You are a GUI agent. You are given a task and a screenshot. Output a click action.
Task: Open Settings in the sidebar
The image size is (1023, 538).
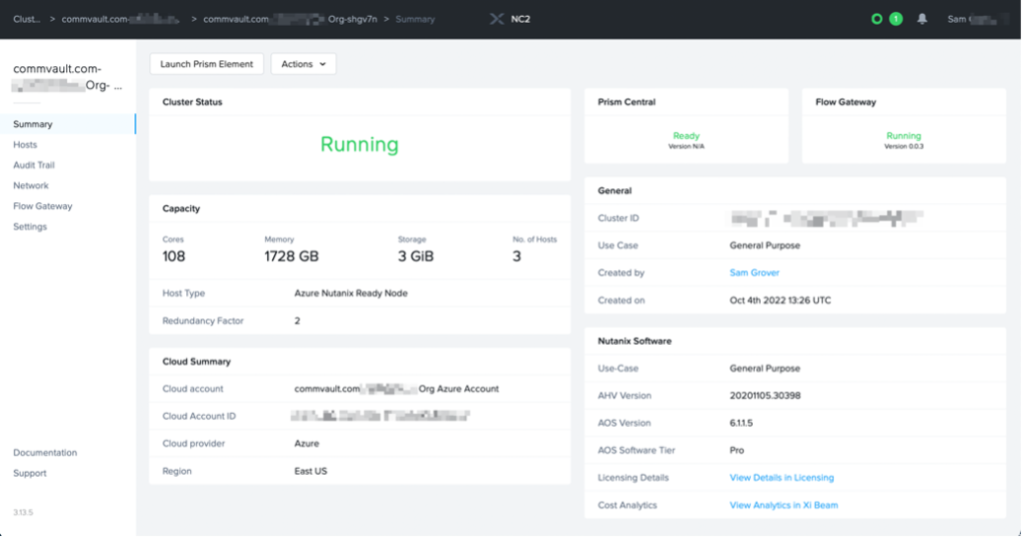[30, 227]
